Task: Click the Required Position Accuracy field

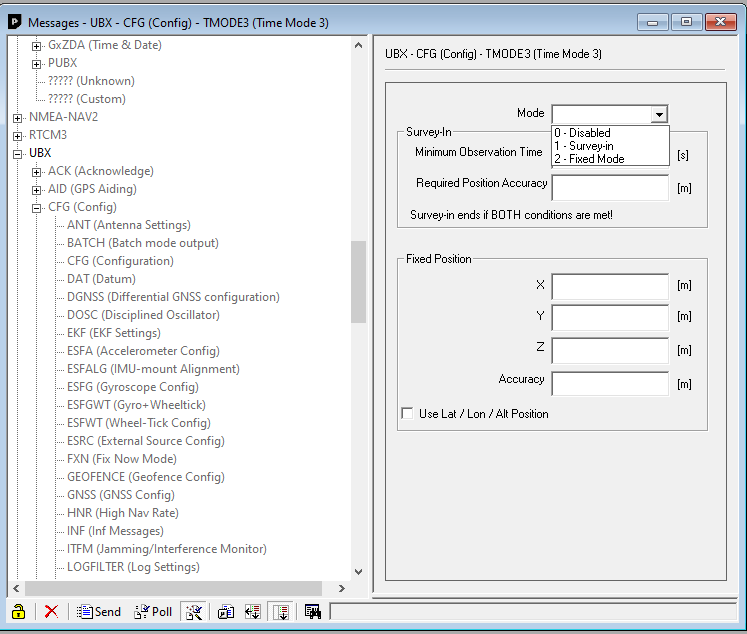Action: click(609, 187)
